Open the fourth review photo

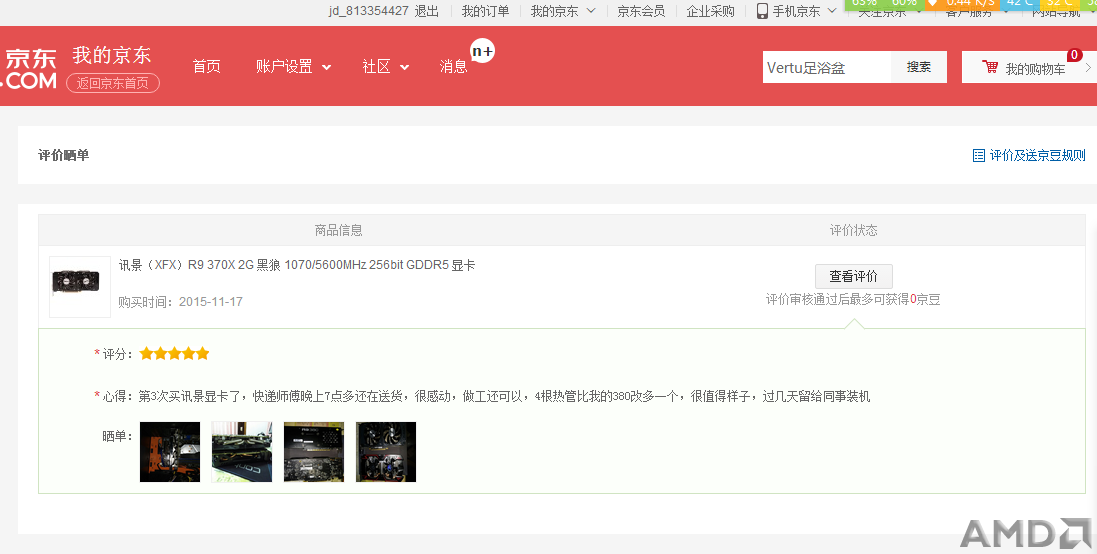386,452
